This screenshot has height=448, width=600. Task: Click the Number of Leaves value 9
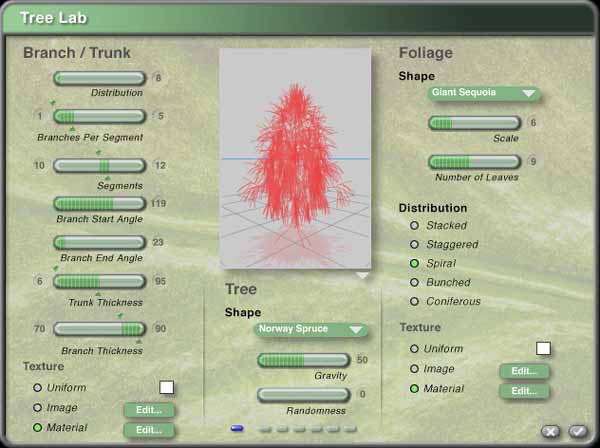point(533,161)
